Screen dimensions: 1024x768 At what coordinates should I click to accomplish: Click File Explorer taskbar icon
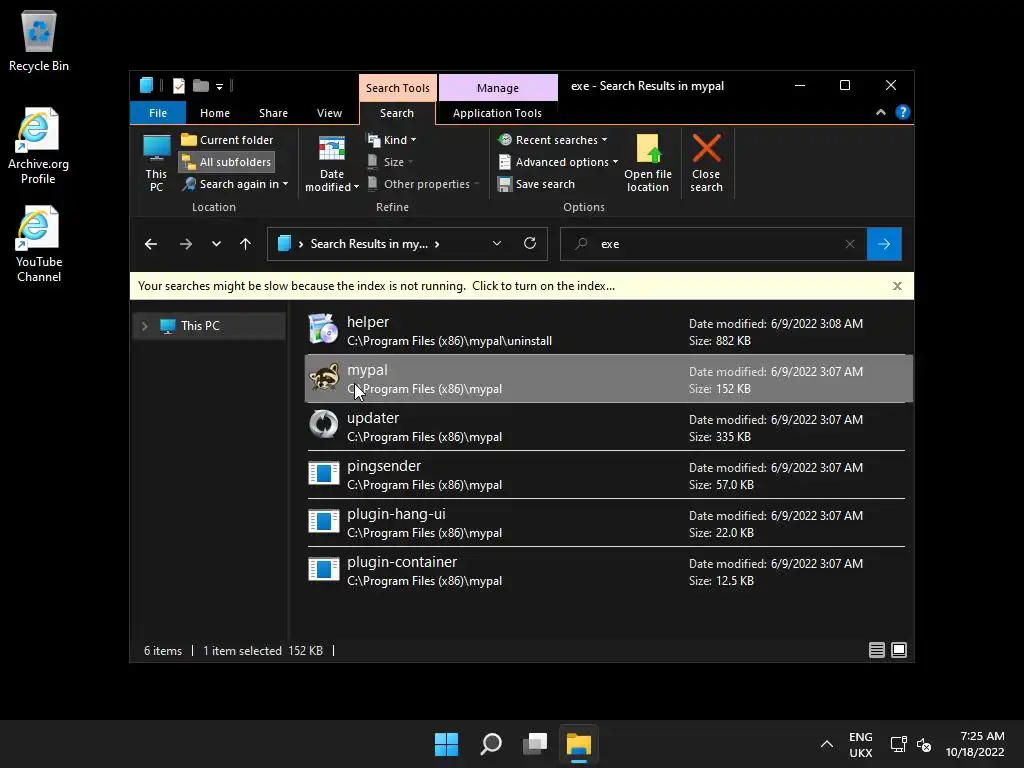point(579,744)
